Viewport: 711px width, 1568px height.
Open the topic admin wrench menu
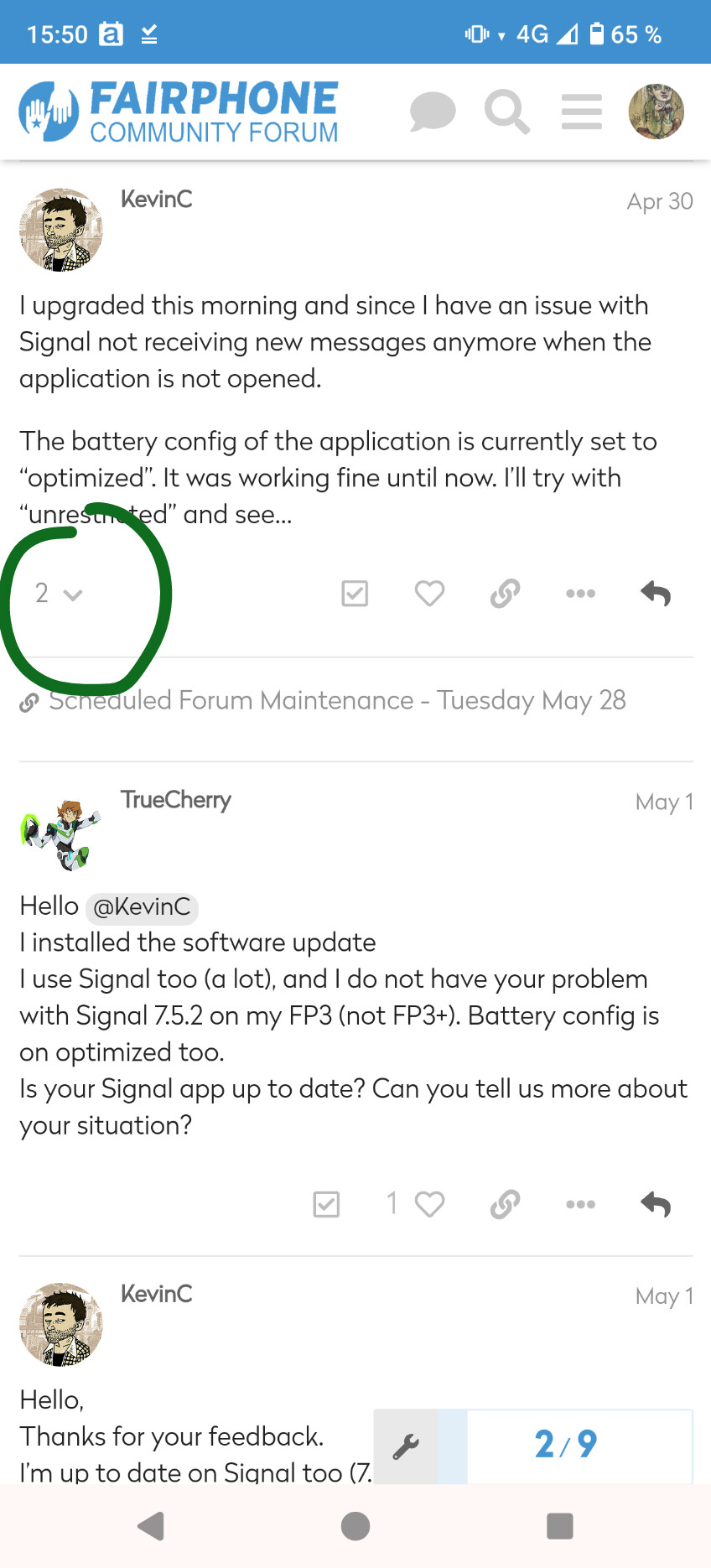pos(406,1446)
